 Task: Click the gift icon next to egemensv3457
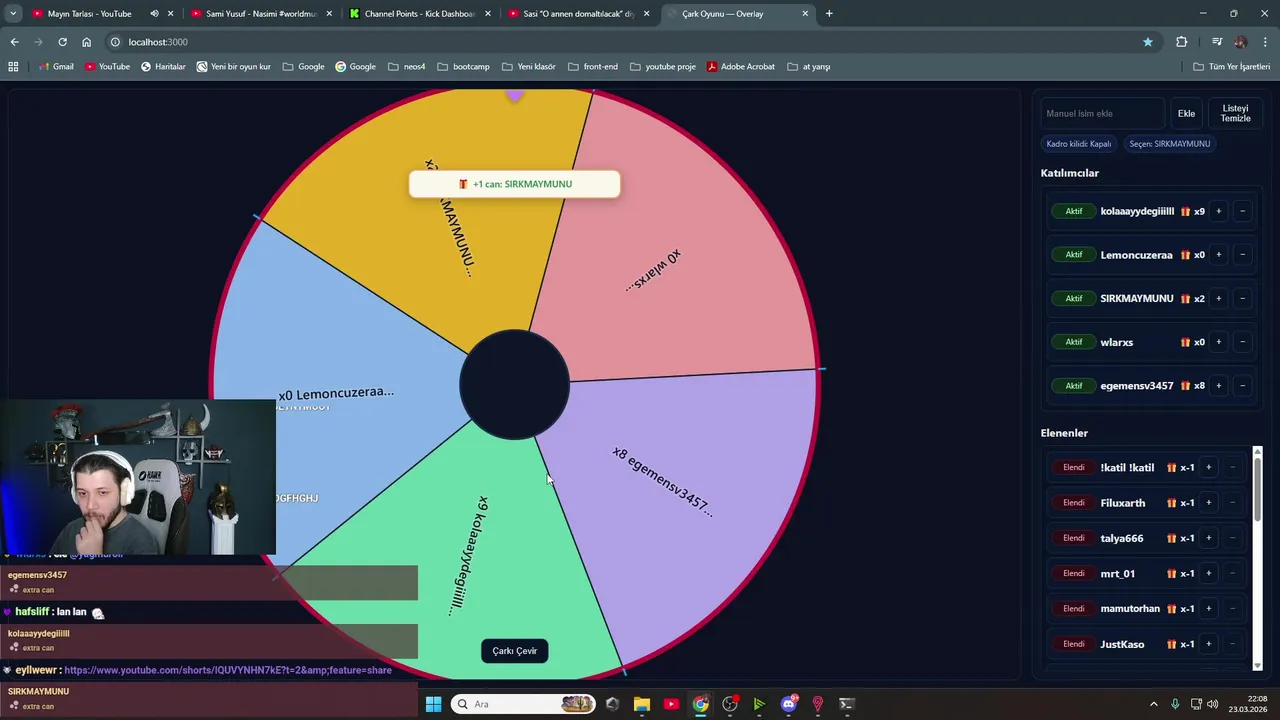pos(1185,385)
